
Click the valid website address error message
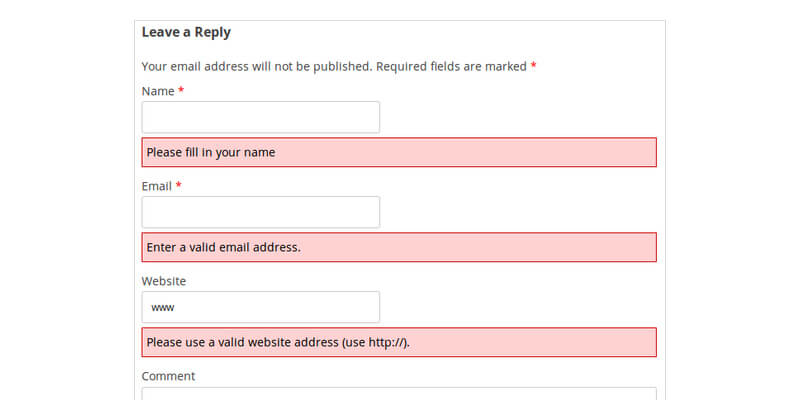coord(278,342)
